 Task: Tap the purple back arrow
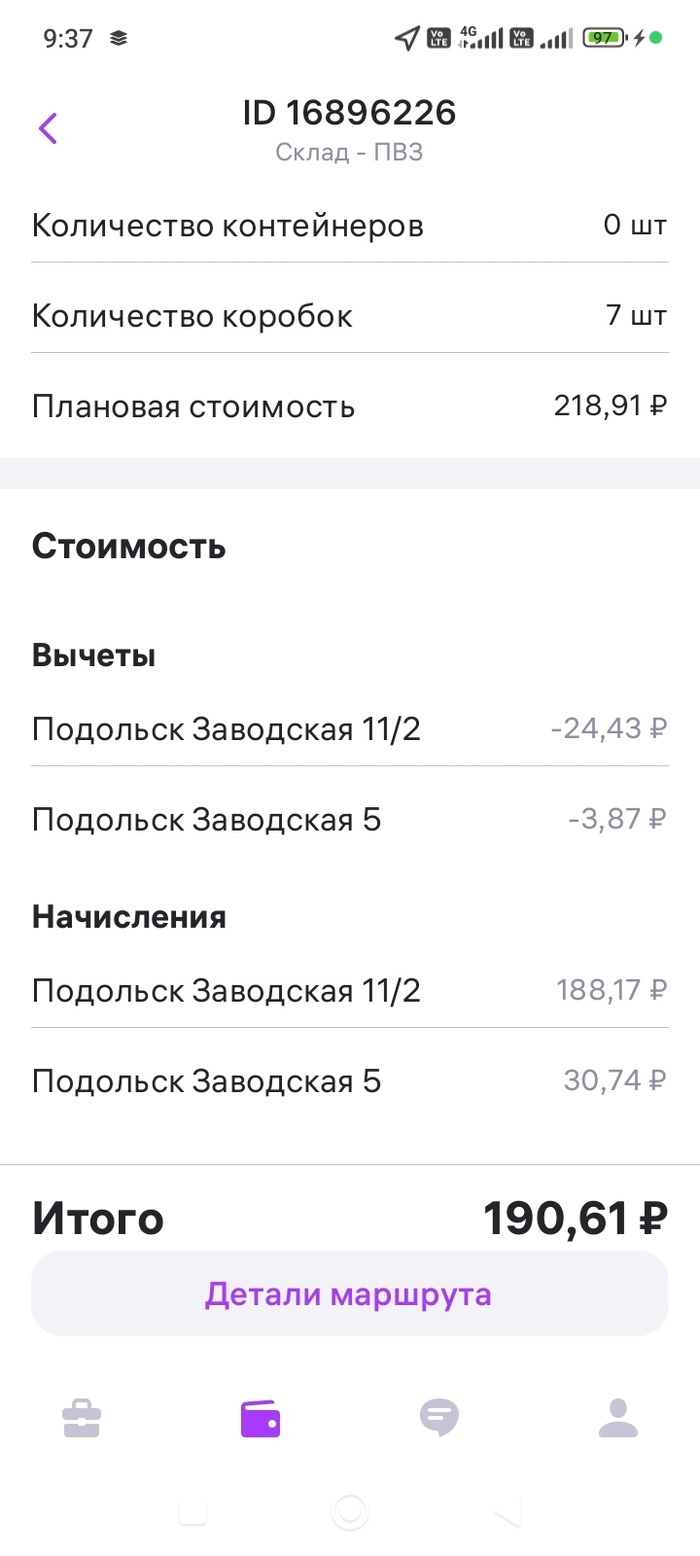[x=48, y=128]
